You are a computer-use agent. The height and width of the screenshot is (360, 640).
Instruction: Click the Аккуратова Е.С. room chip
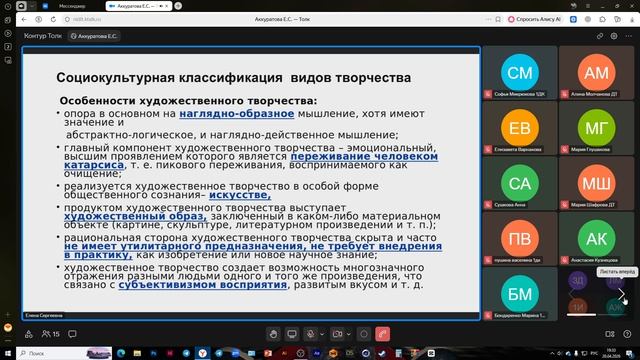tap(94, 36)
